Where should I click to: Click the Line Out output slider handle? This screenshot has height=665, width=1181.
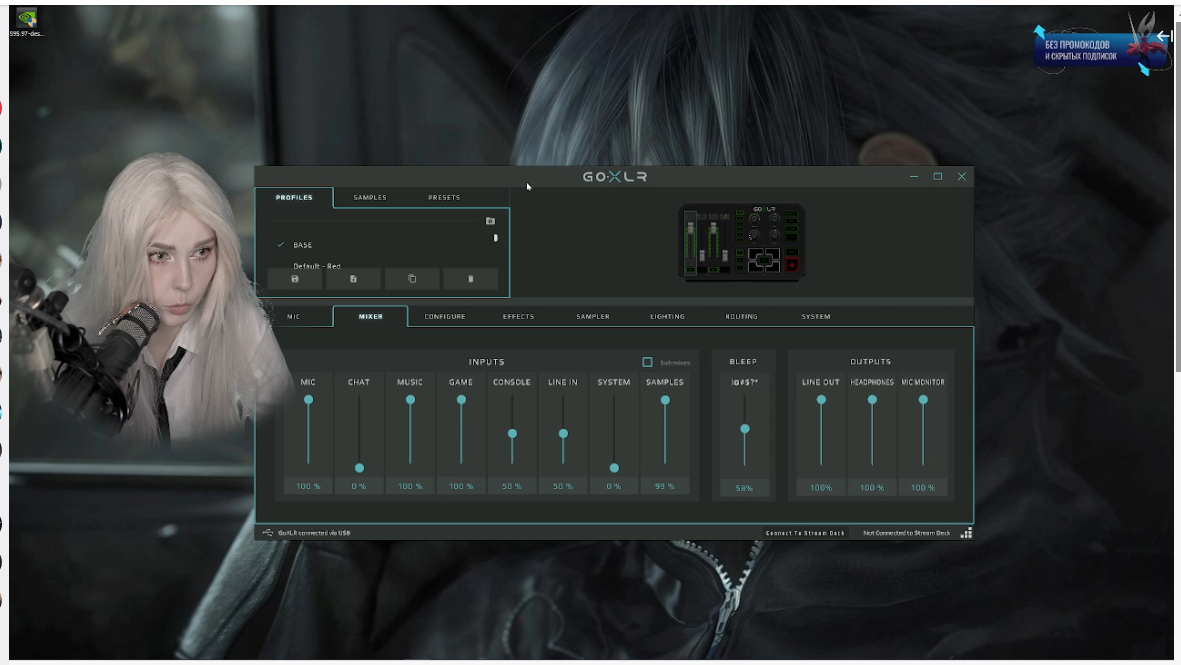(821, 400)
